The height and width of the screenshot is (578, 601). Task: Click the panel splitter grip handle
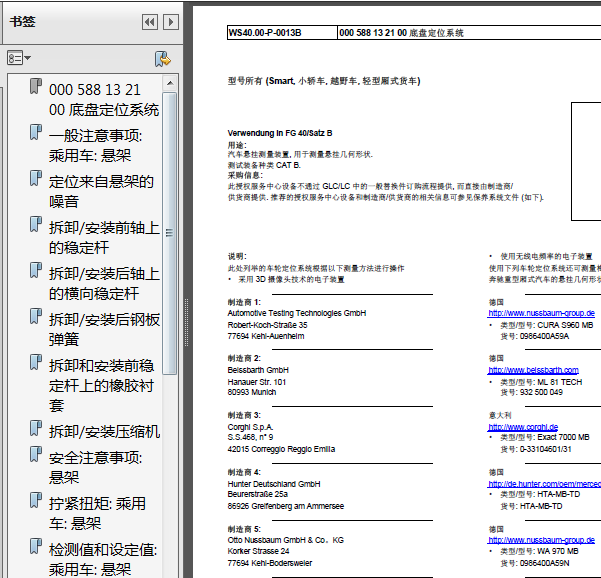click(186, 322)
